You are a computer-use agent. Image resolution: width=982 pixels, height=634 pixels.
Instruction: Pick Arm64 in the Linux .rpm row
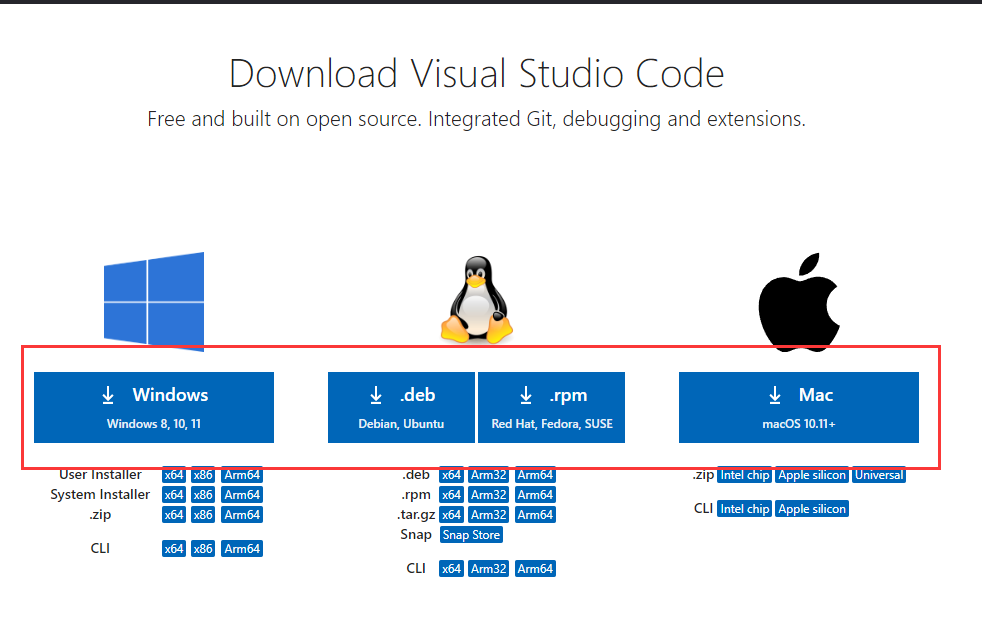pos(535,495)
